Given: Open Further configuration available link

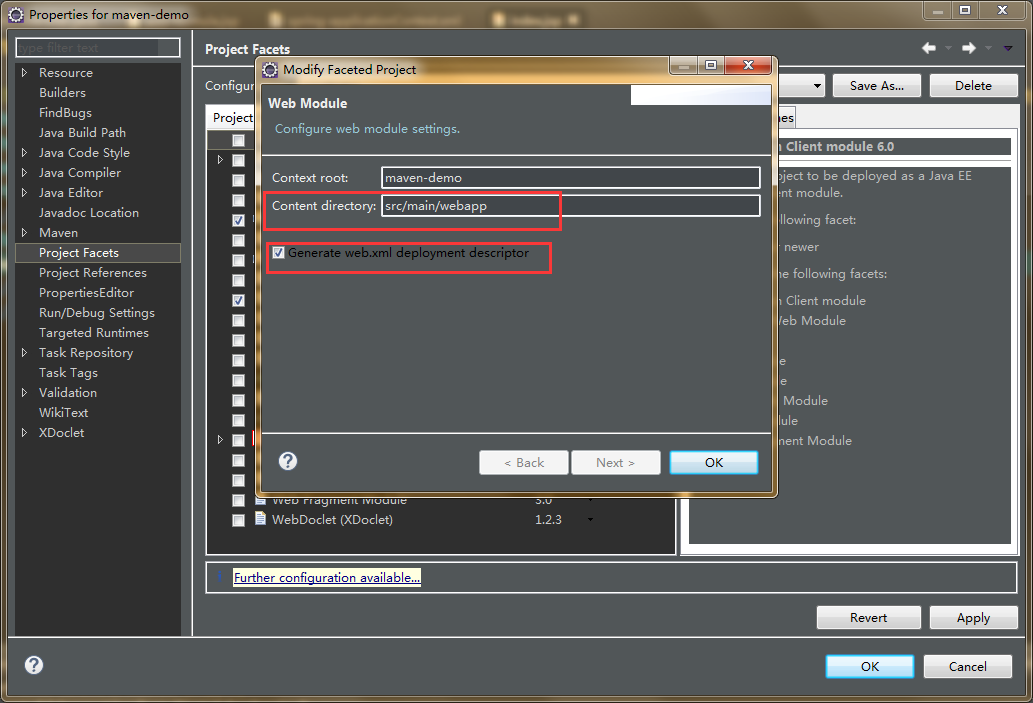Looking at the screenshot, I should point(327,578).
